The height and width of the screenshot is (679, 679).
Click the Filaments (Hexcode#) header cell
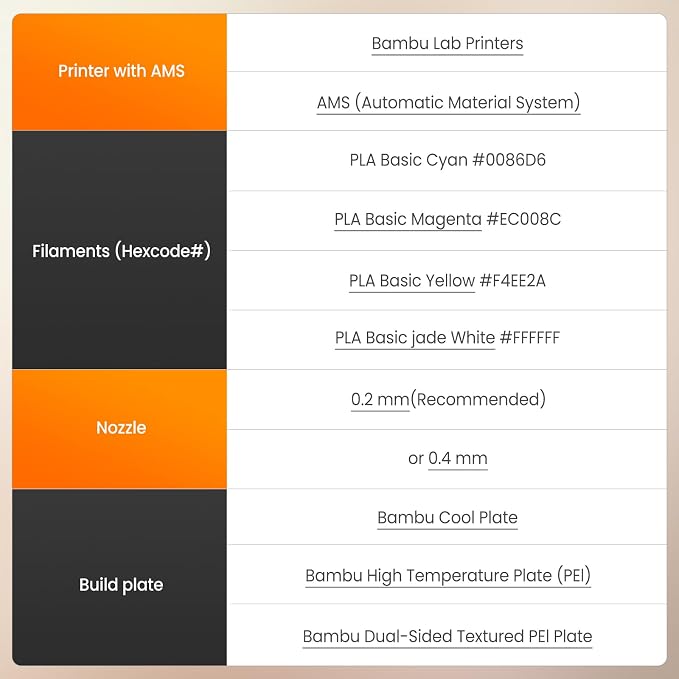click(120, 250)
